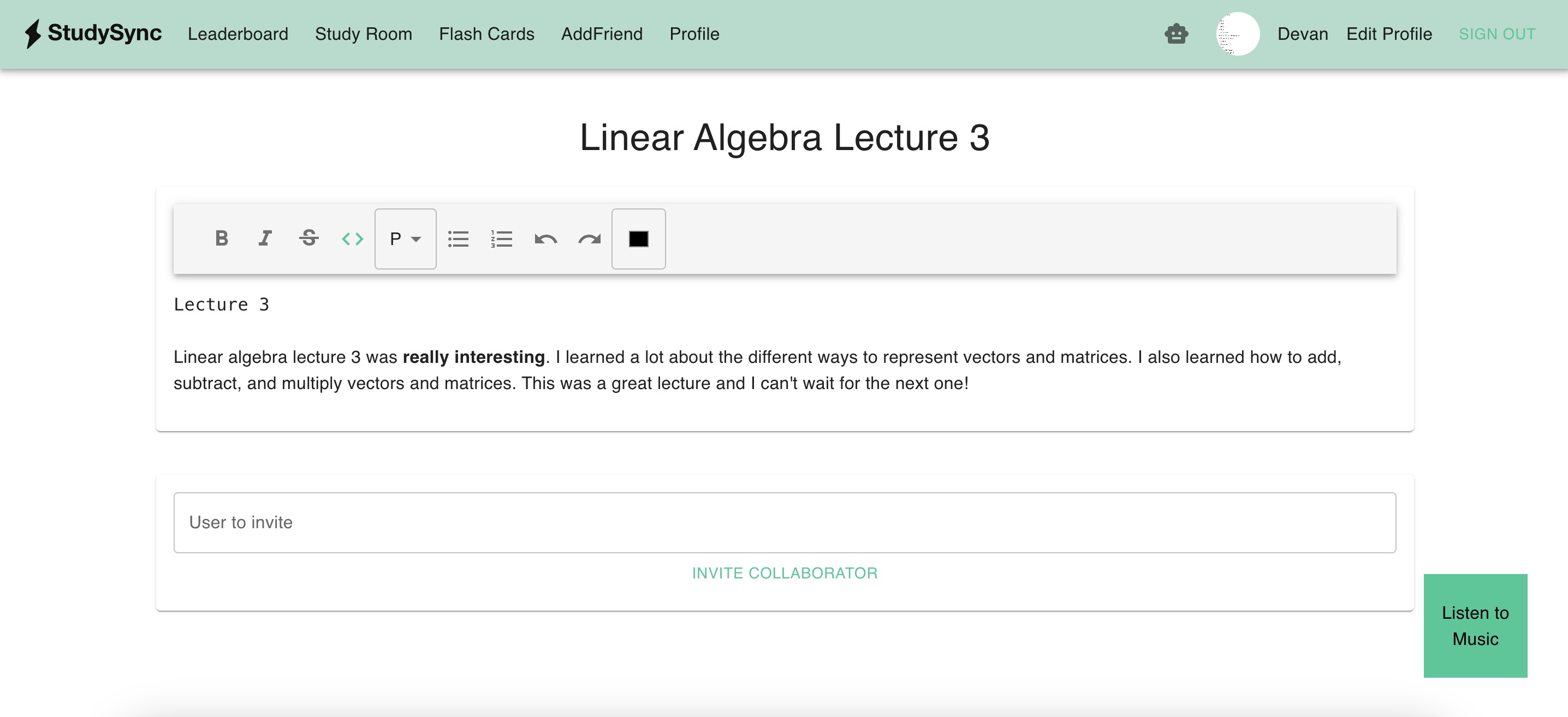Click the Listen to Music button

(x=1475, y=626)
